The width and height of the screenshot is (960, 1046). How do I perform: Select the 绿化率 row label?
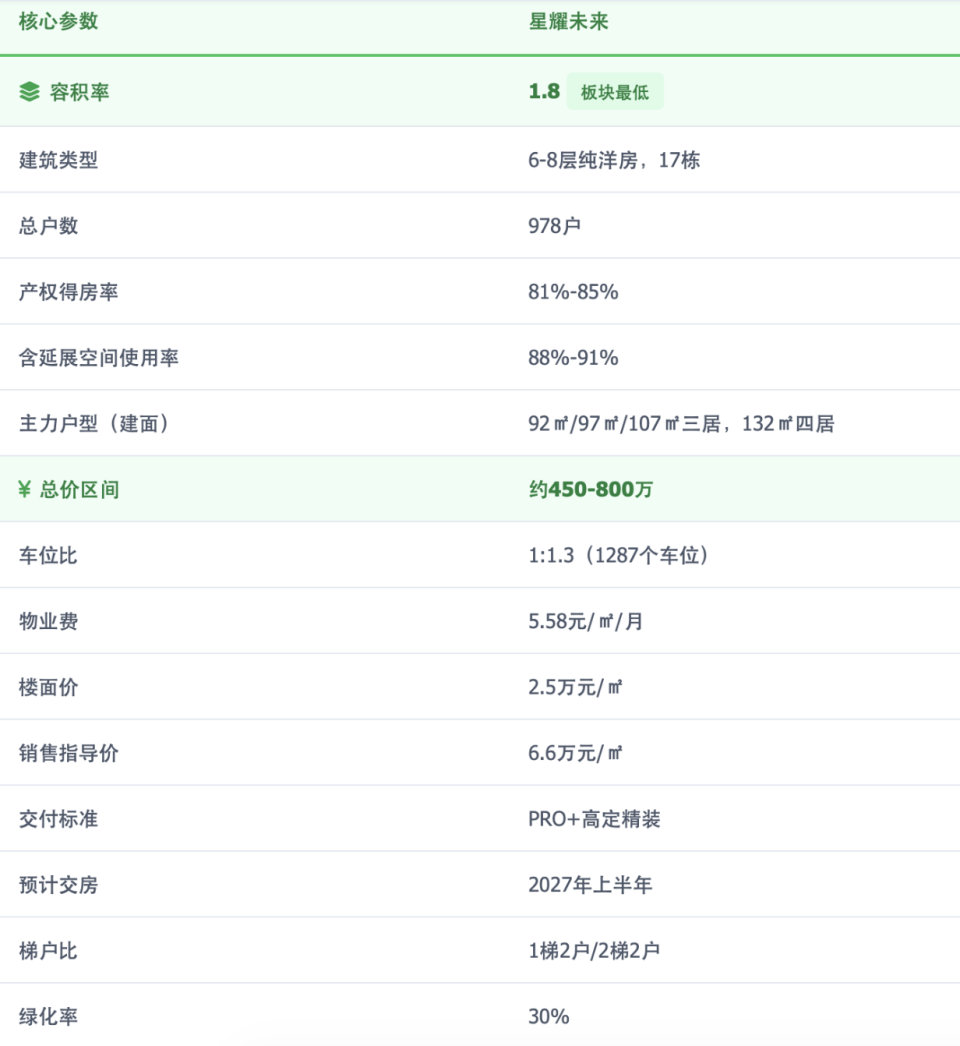coord(49,1018)
